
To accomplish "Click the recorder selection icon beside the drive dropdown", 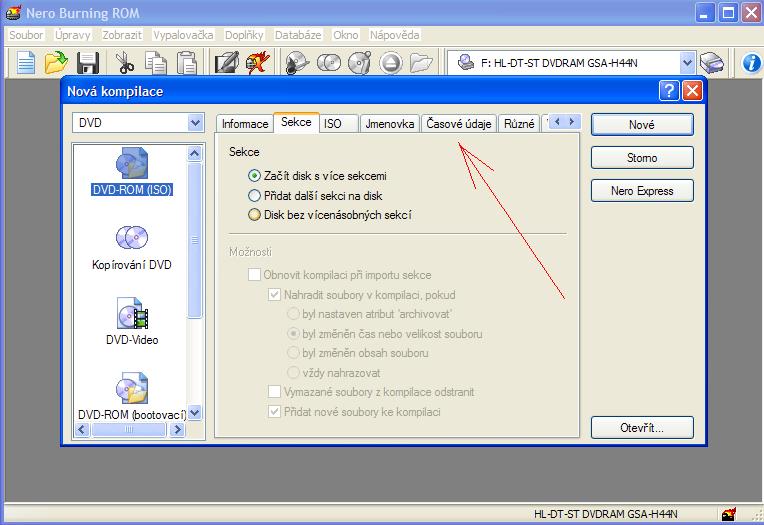I will pyautogui.click(x=712, y=63).
